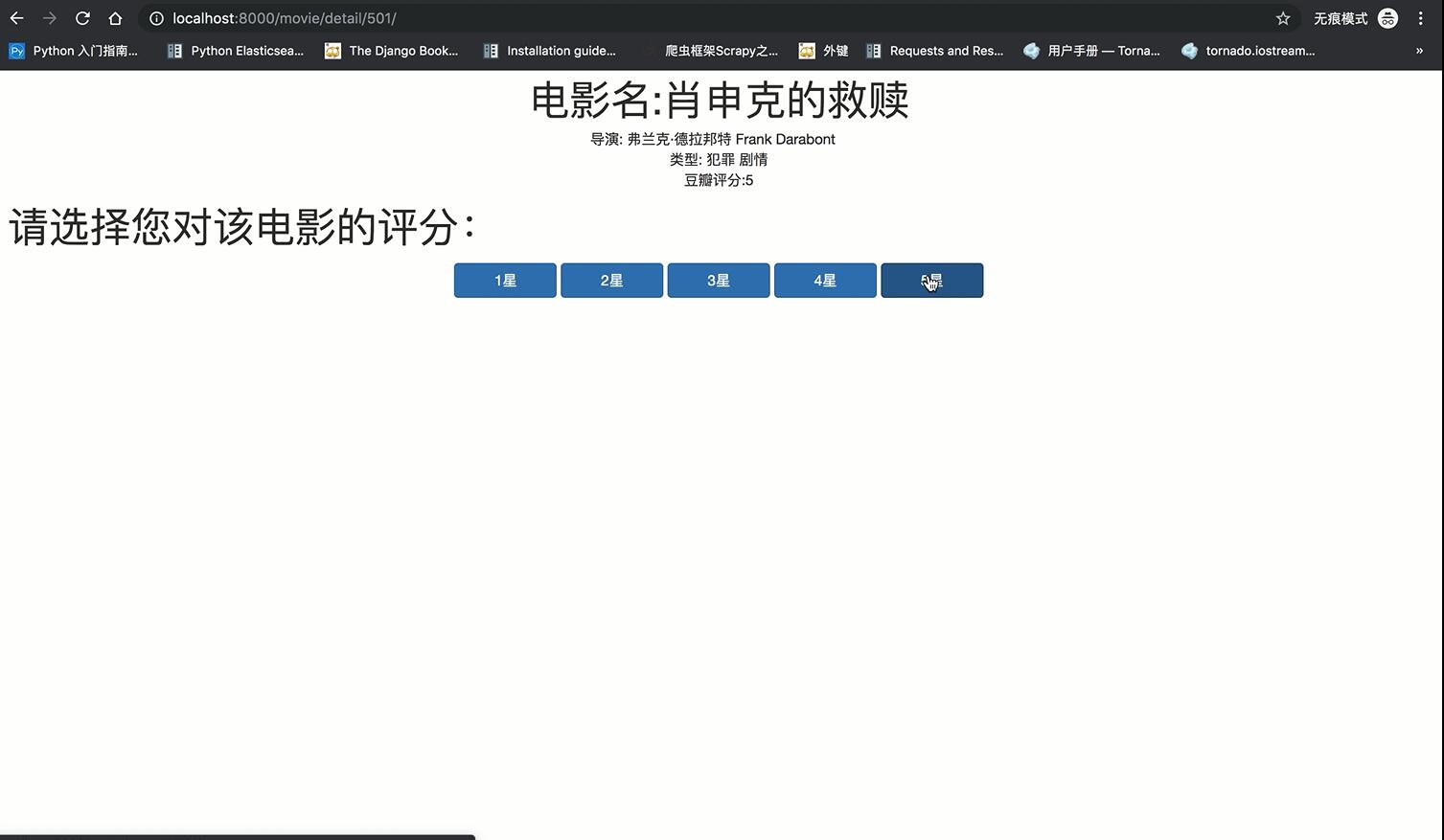The image size is (1444, 840).
Task: Open the Chrome three-dot menu
Action: pos(1421,18)
